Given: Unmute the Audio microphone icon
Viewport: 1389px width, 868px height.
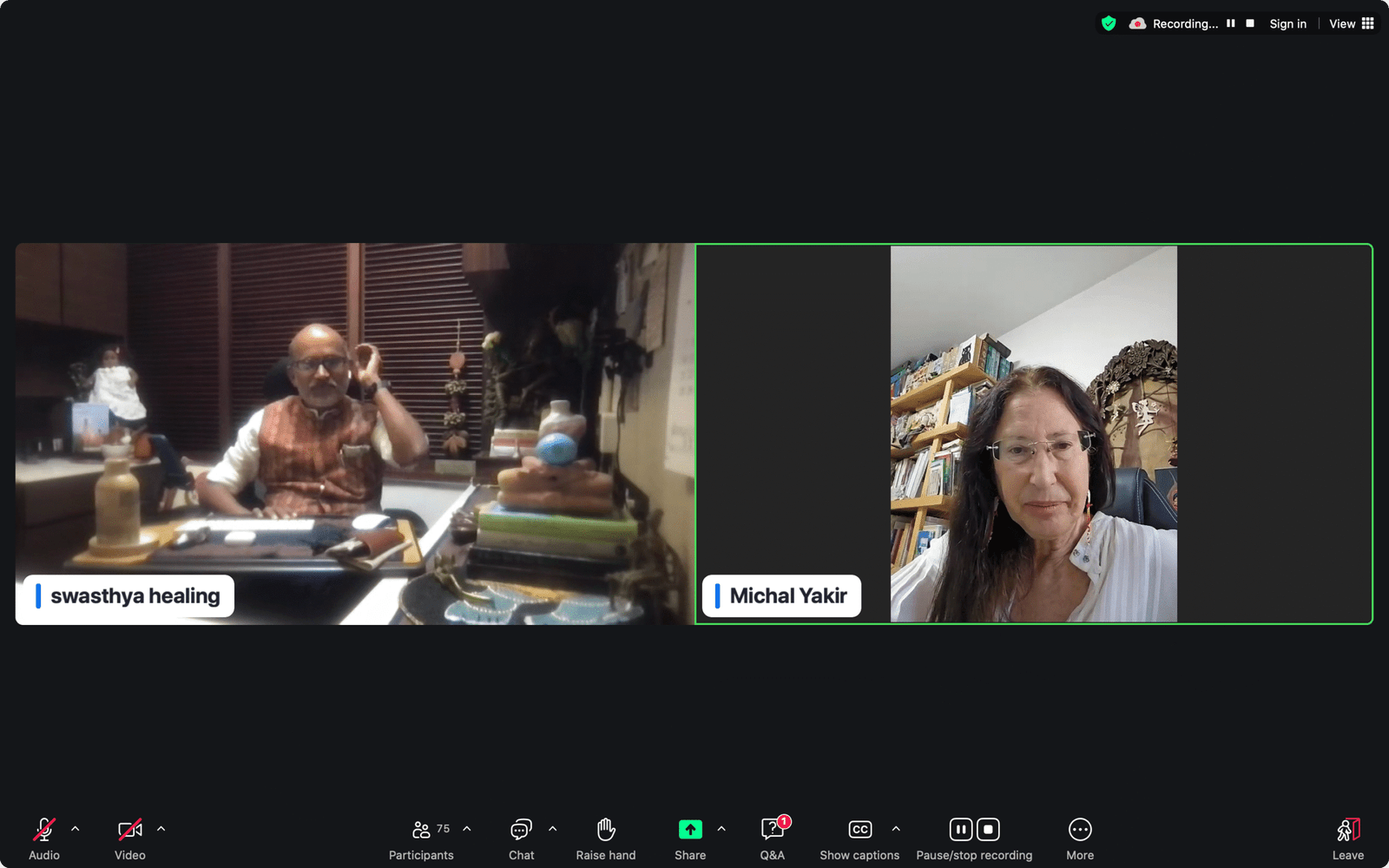Looking at the screenshot, I should (44, 830).
